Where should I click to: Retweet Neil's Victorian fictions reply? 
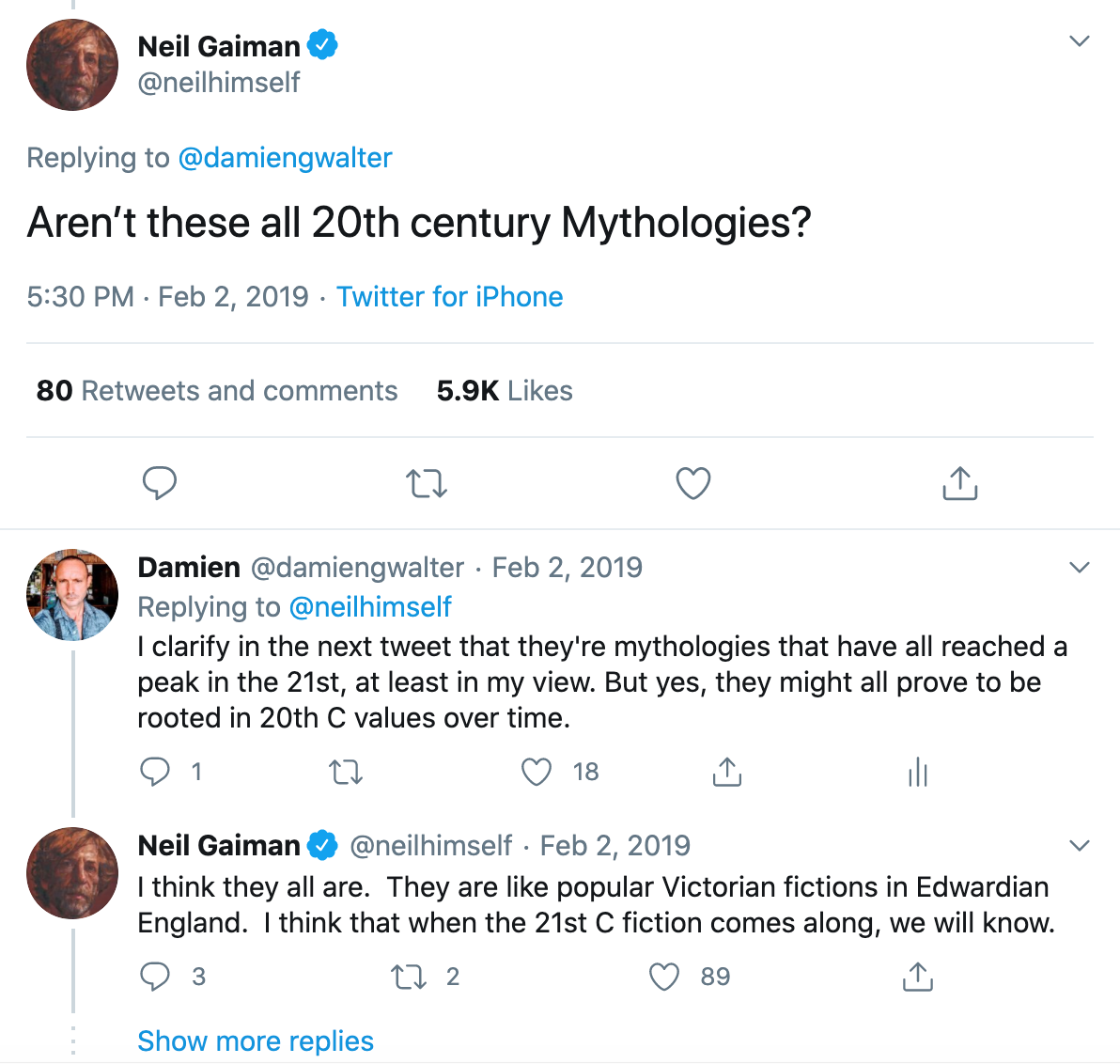coord(409,978)
